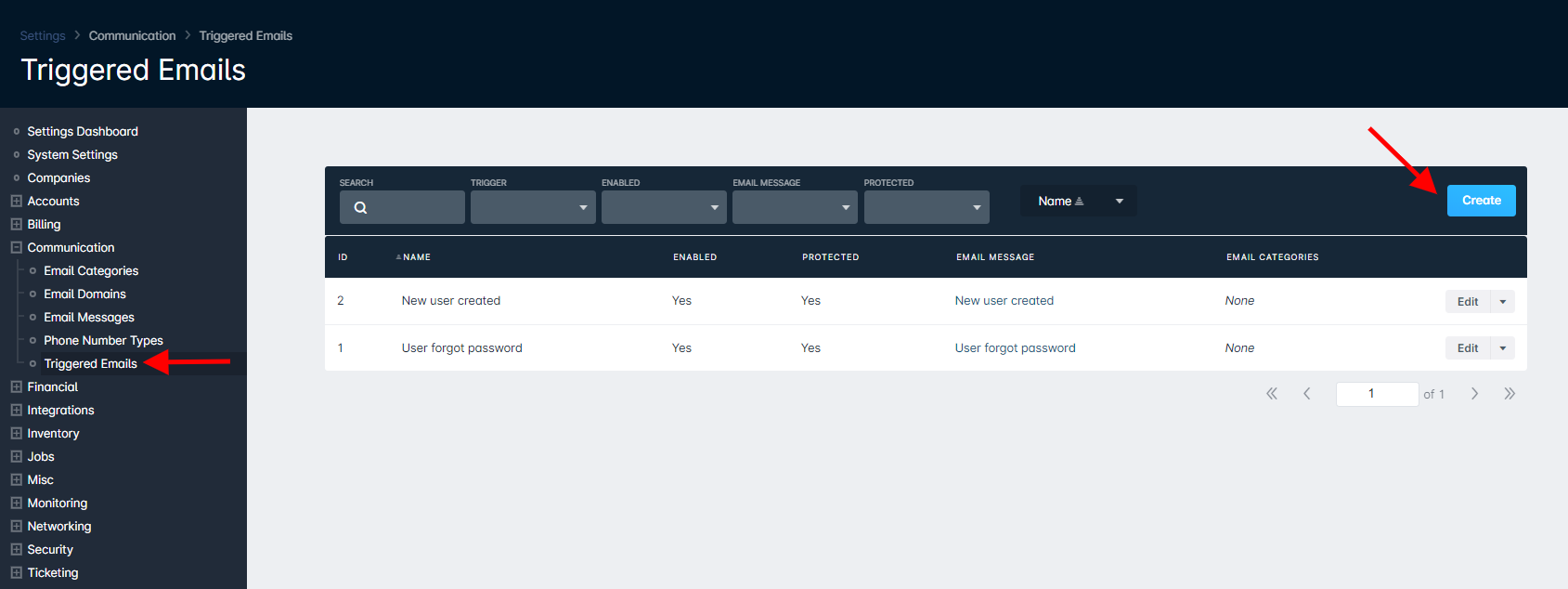
Task: Click name cell 'New user created'
Action: (451, 301)
